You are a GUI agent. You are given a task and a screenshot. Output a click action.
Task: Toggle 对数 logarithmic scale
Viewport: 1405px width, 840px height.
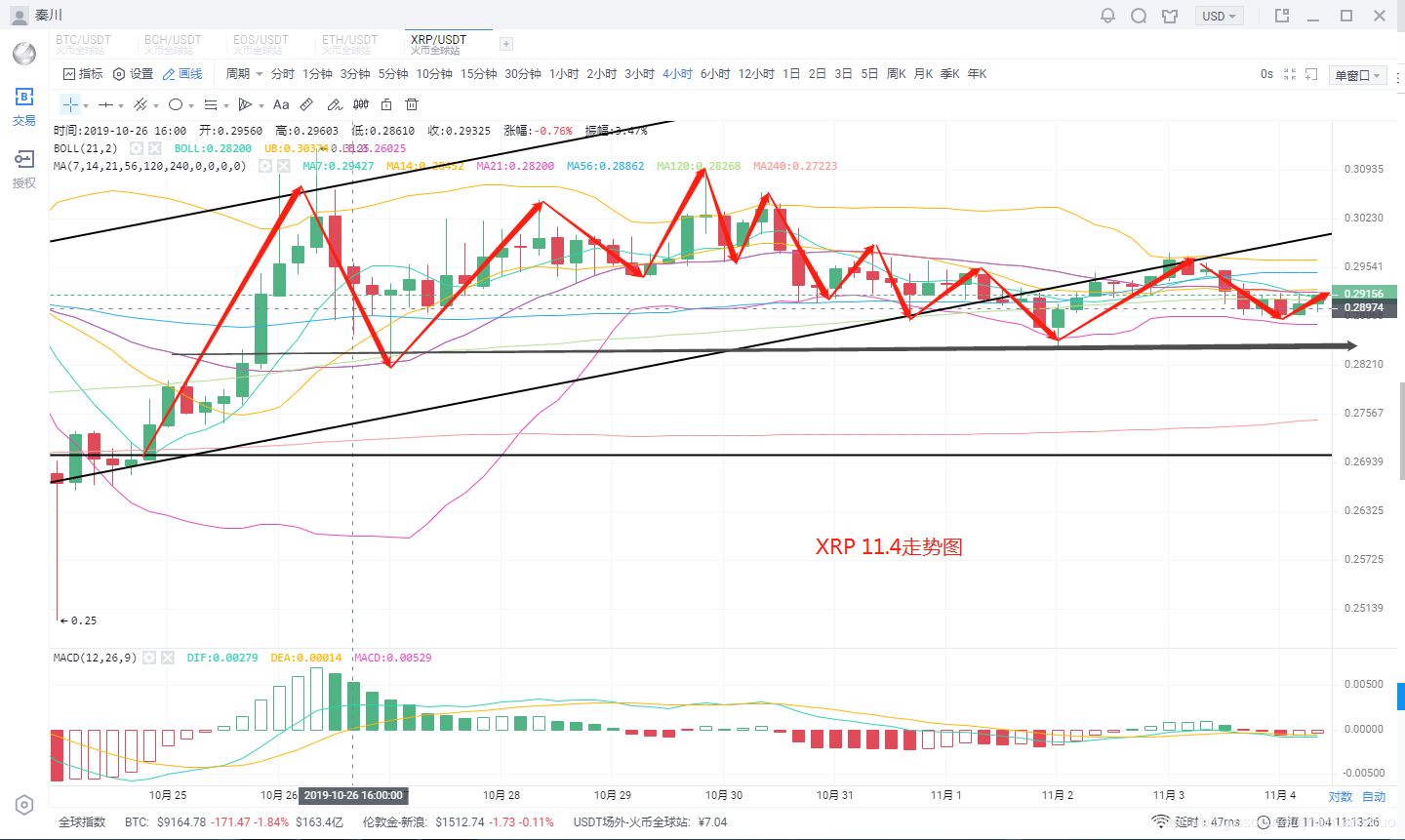tap(1341, 797)
